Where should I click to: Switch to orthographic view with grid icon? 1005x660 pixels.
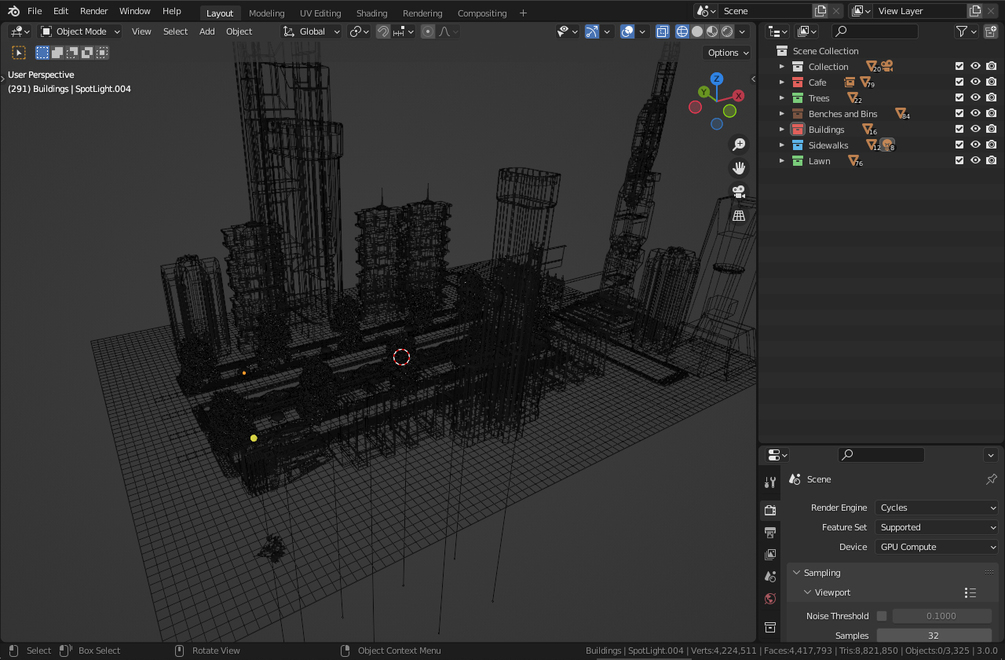pyautogui.click(x=739, y=215)
